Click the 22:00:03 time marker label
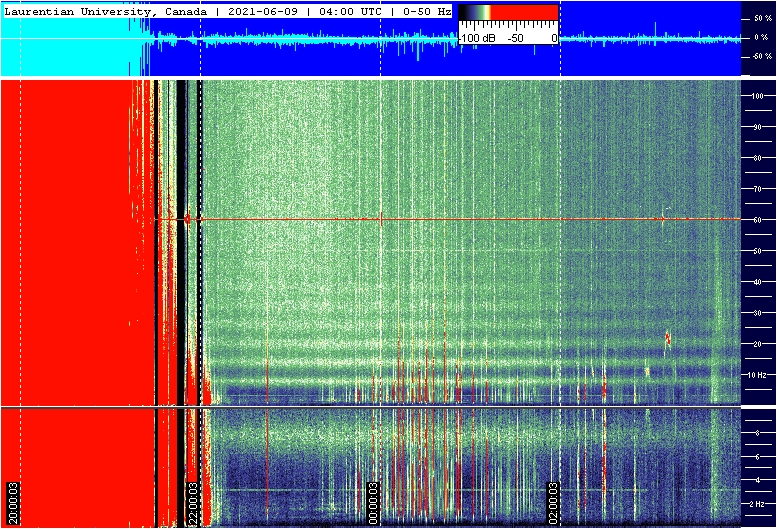This screenshot has height=529, width=777. point(193,503)
